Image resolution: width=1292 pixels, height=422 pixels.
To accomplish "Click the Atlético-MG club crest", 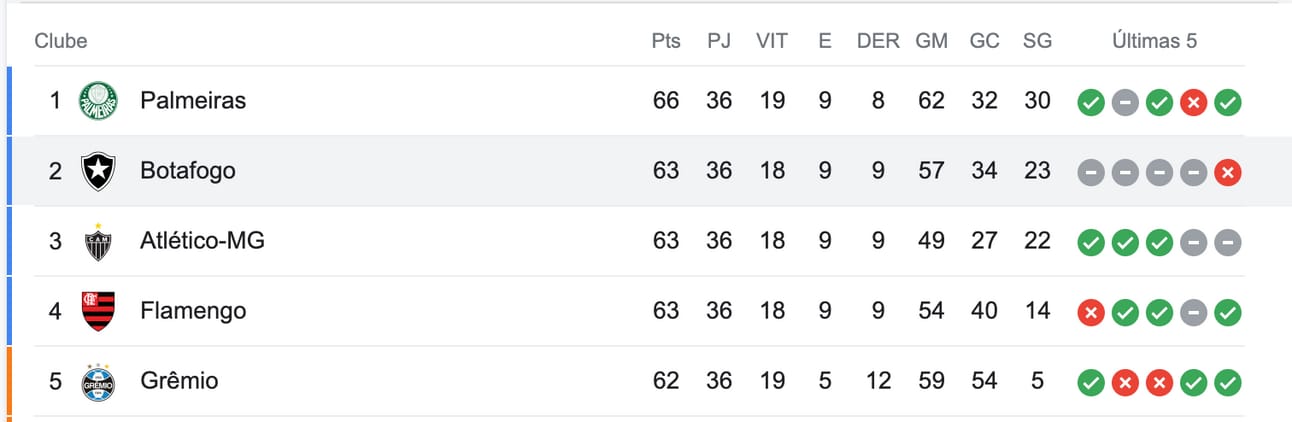I will (x=98, y=241).
